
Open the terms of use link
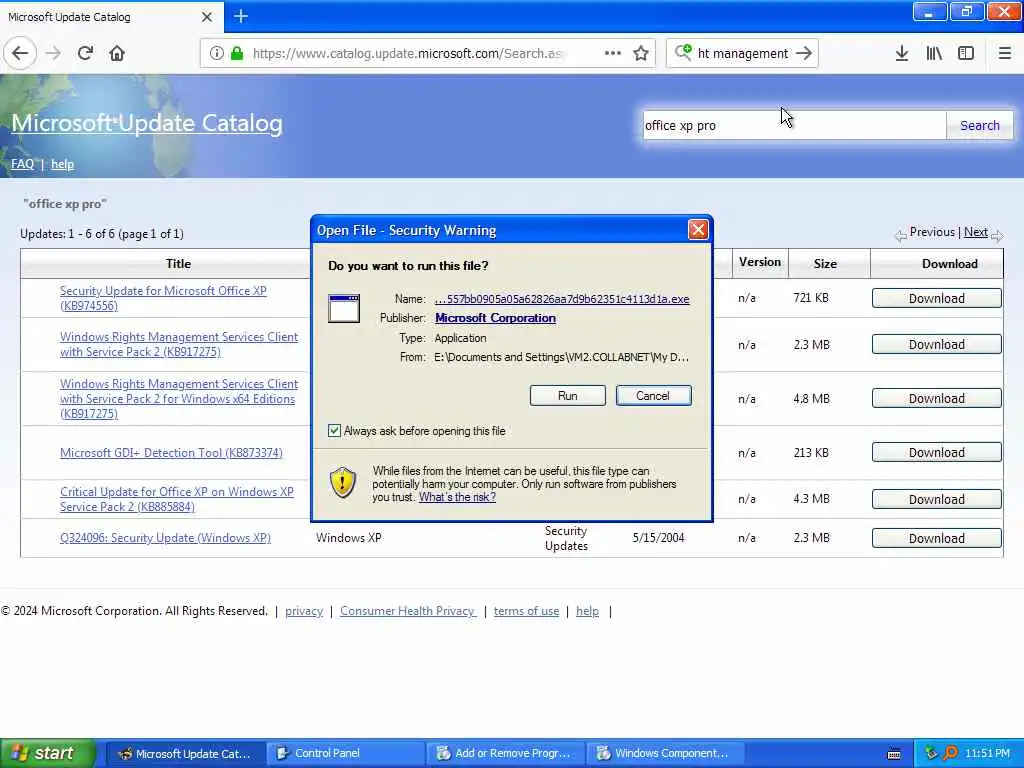coord(526,611)
